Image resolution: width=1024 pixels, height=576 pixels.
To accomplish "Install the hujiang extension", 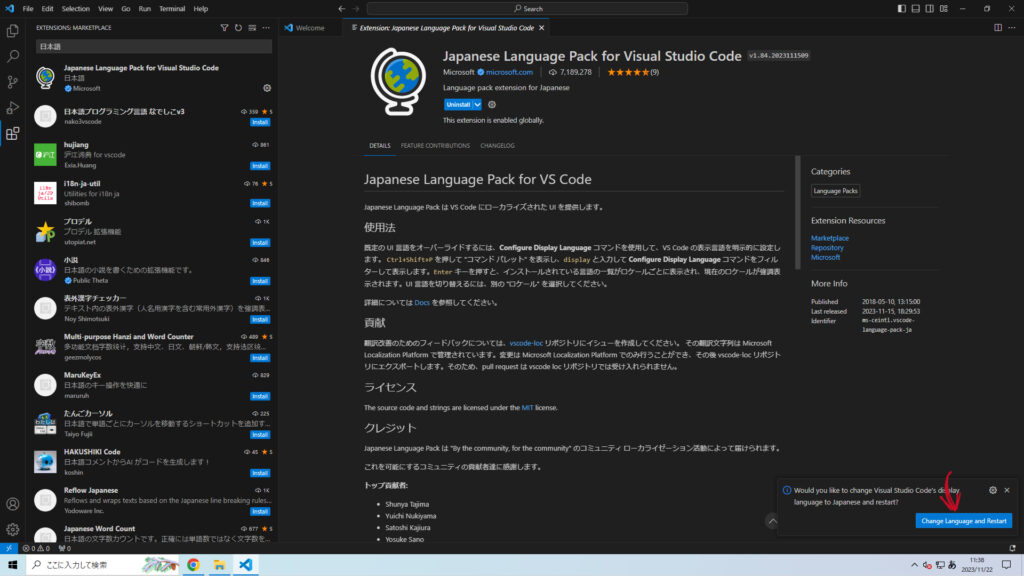I will [x=260, y=166].
